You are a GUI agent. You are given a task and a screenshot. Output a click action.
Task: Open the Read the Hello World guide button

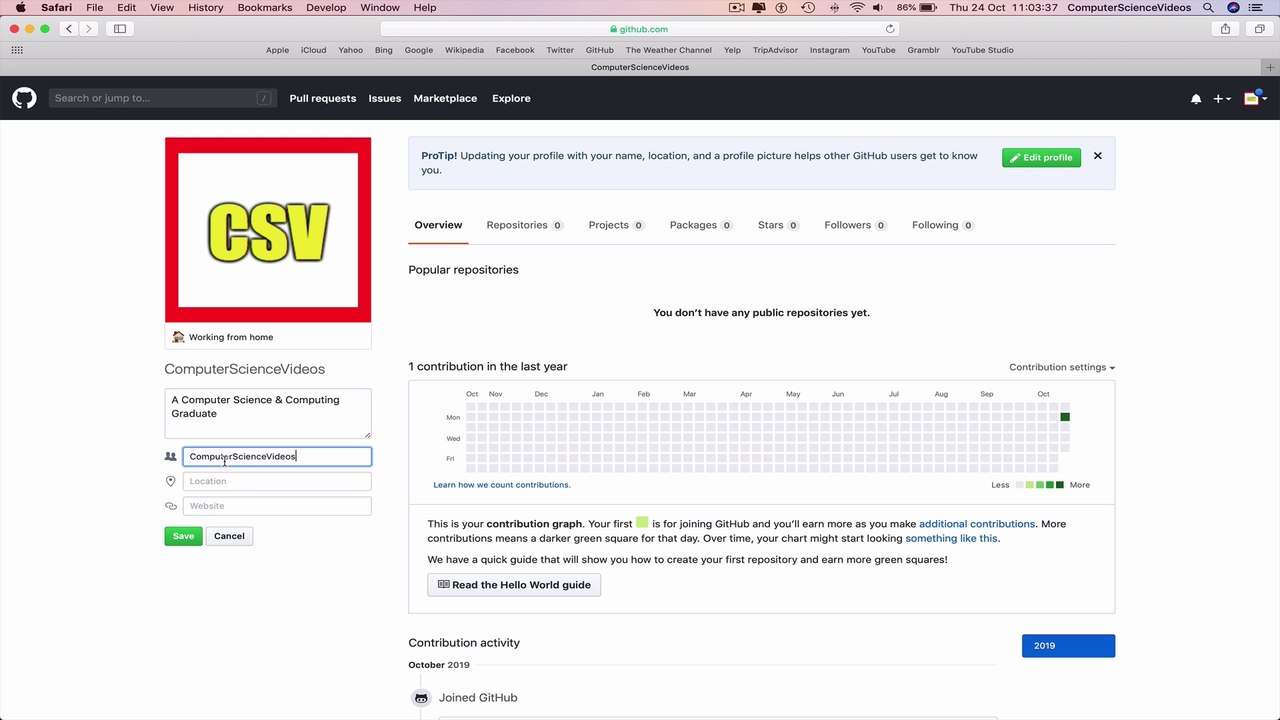click(514, 585)
